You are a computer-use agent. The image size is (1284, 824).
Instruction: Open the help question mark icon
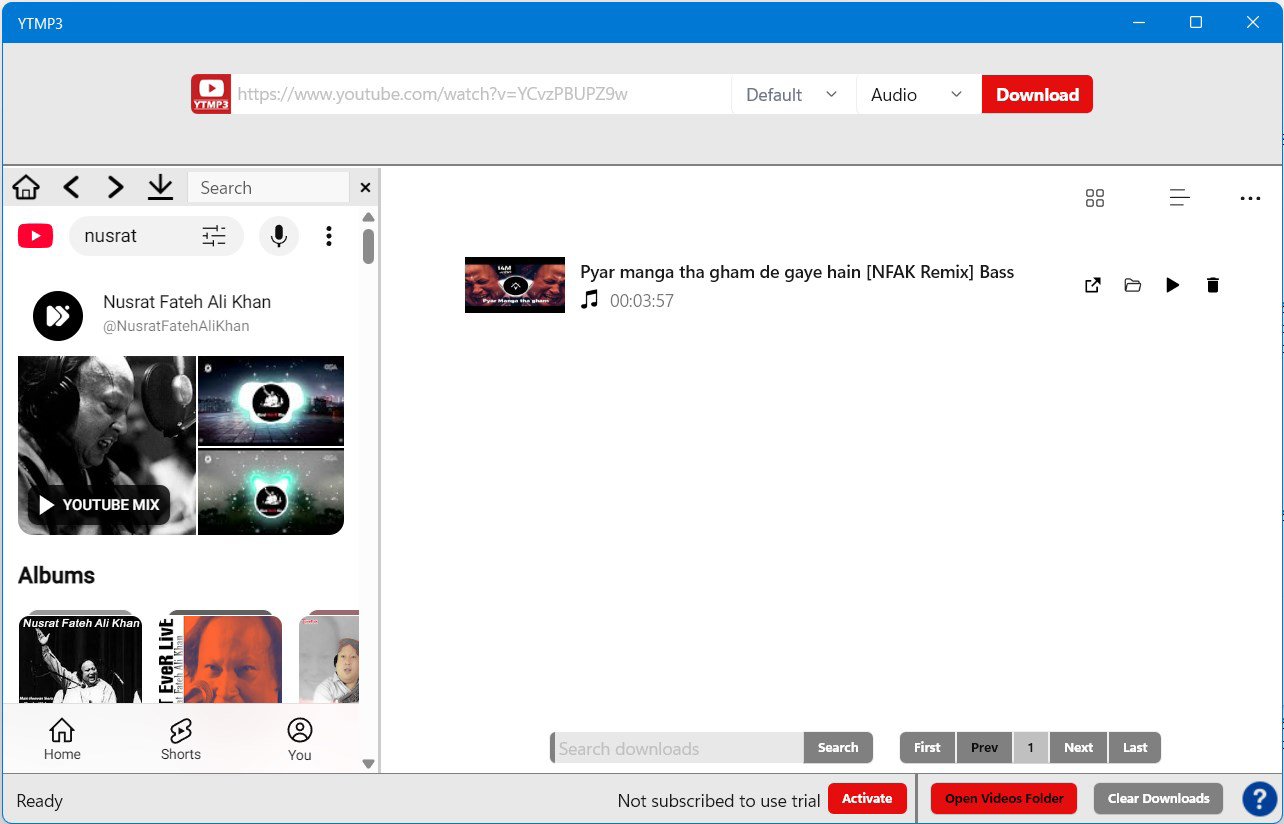coord(1259,799)
